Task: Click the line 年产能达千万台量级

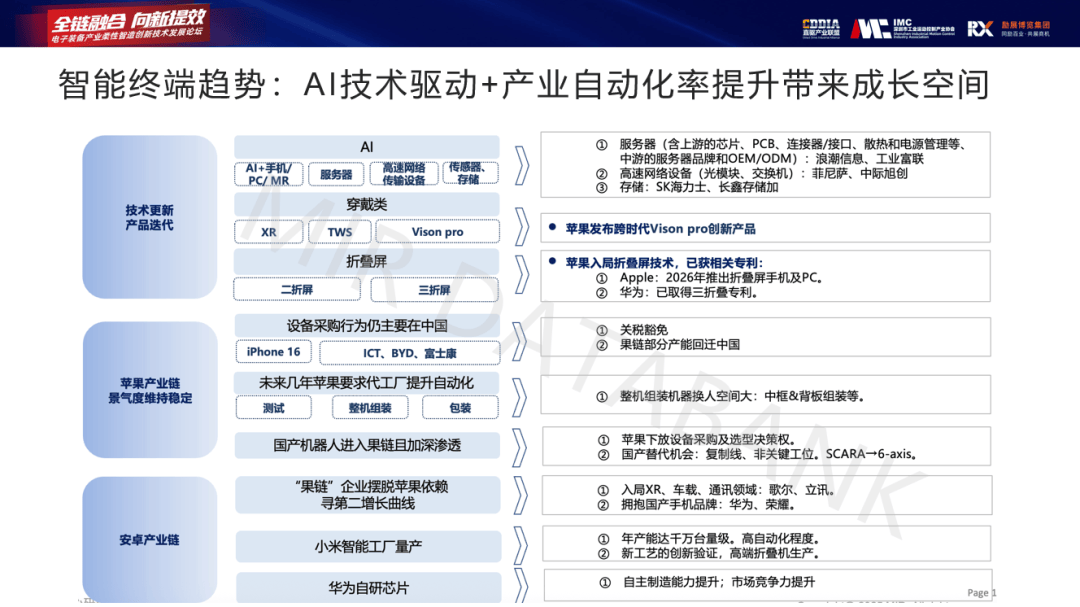Action: tap(720, 539)
